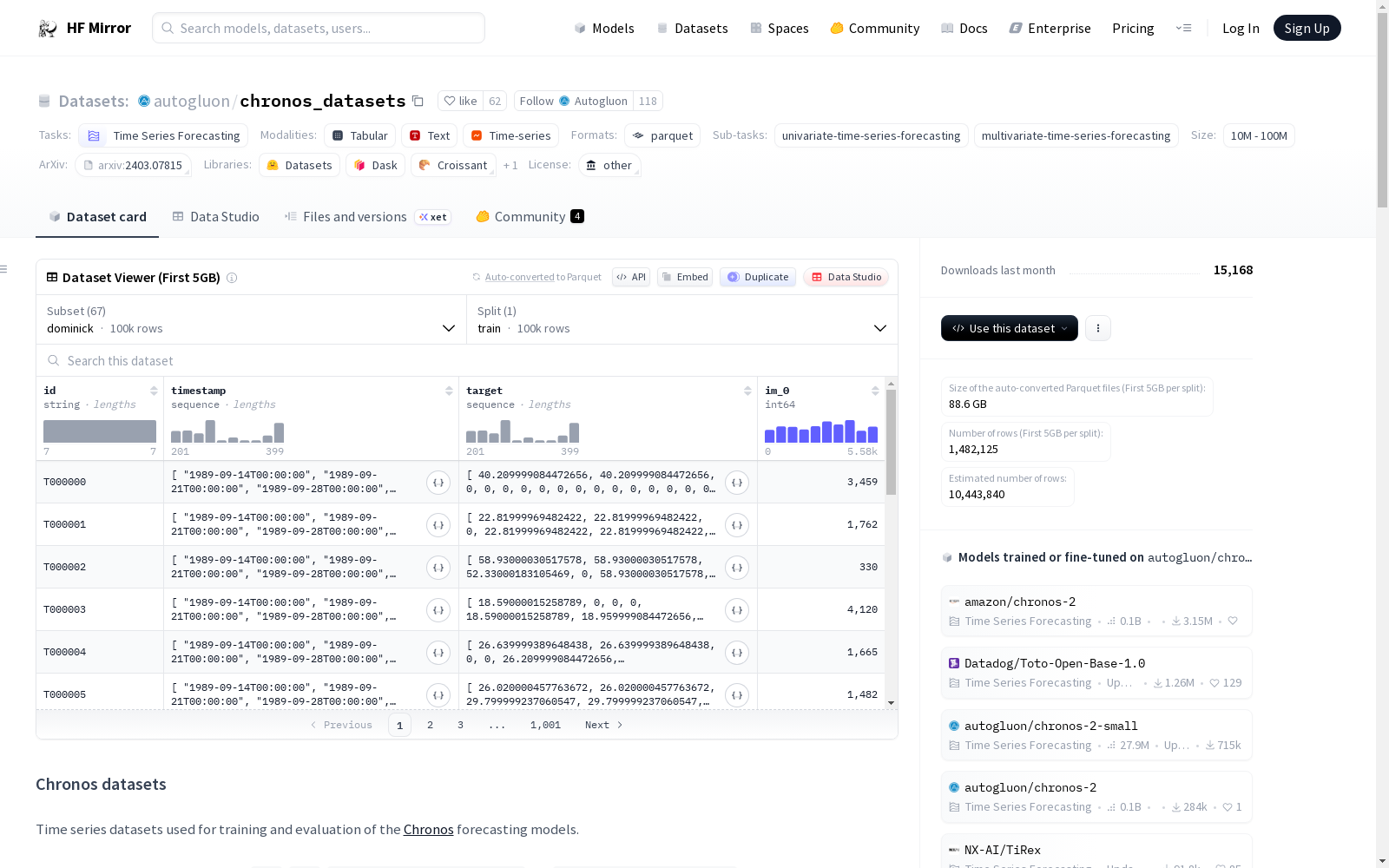
Task: Go to Spaces in top navigation
Action: (x=779, y=28)
